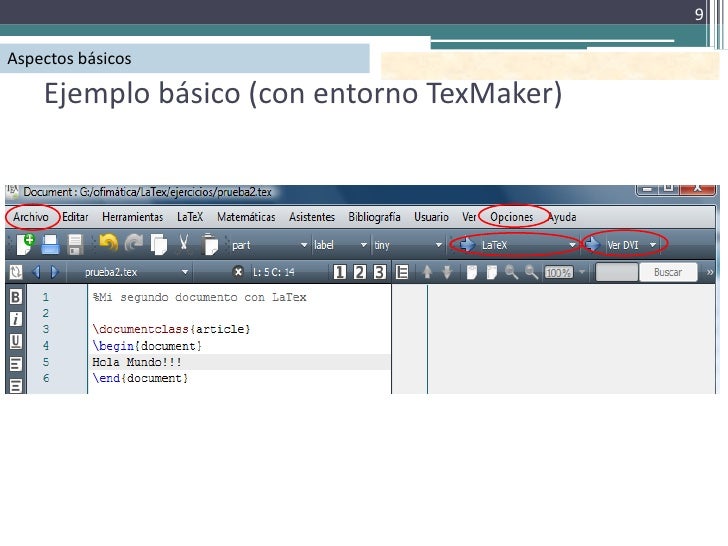Click the viewer up arrow icon
This screenshot has height=546, width=728.
427,272
